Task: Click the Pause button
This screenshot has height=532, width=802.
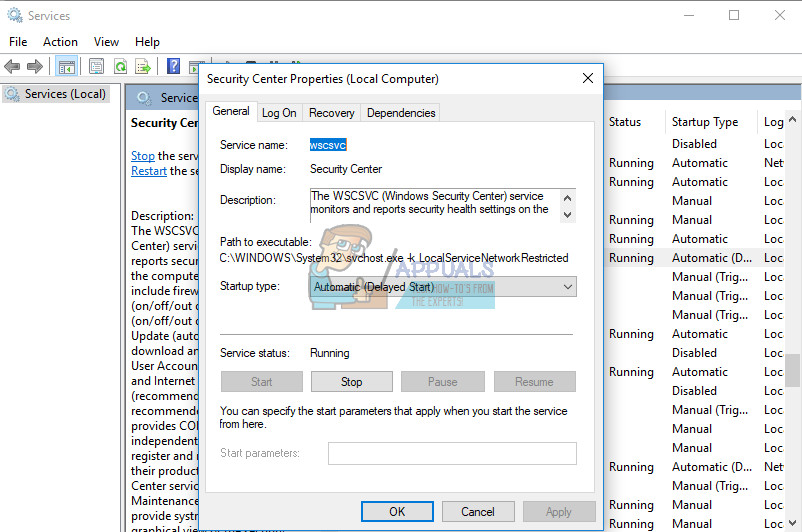Action: pyautogui.click(x=442, y=382)
